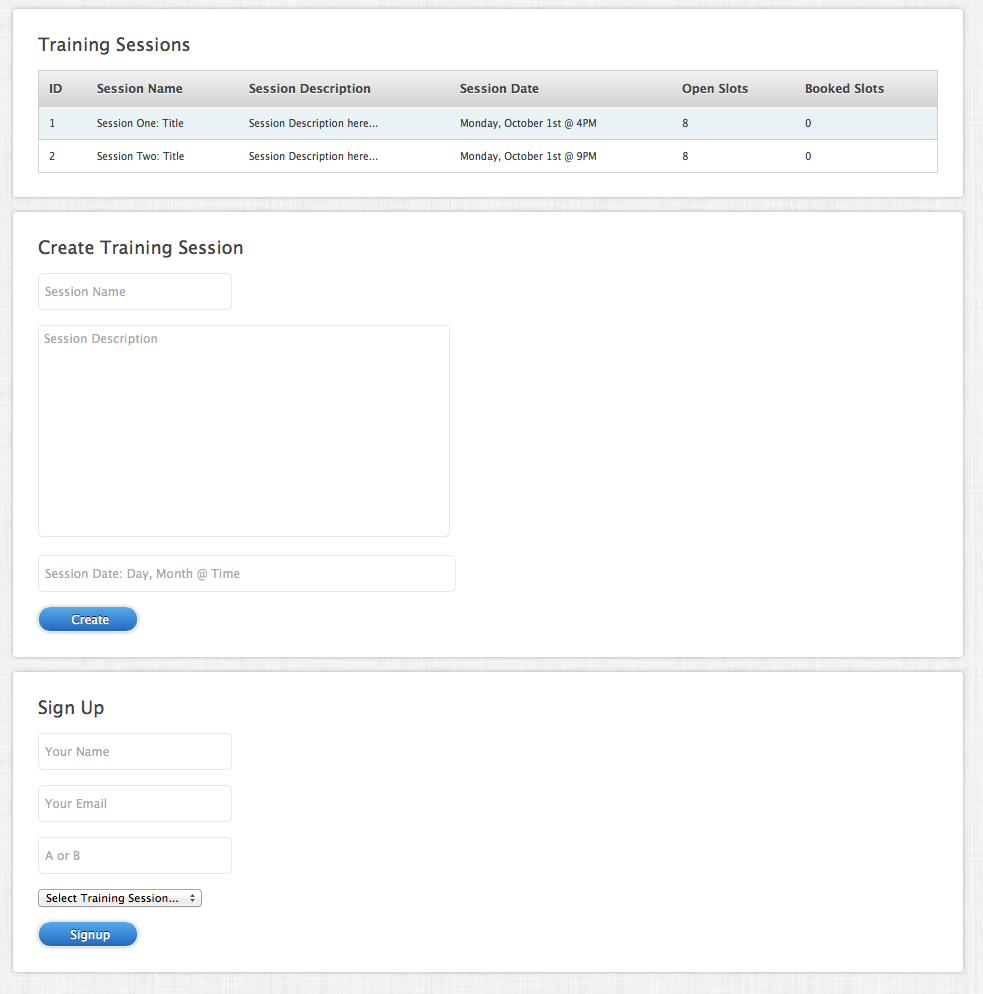983x994 pixels.
Task: Click the ID 2 cell
Action: (x=52, y=156)
